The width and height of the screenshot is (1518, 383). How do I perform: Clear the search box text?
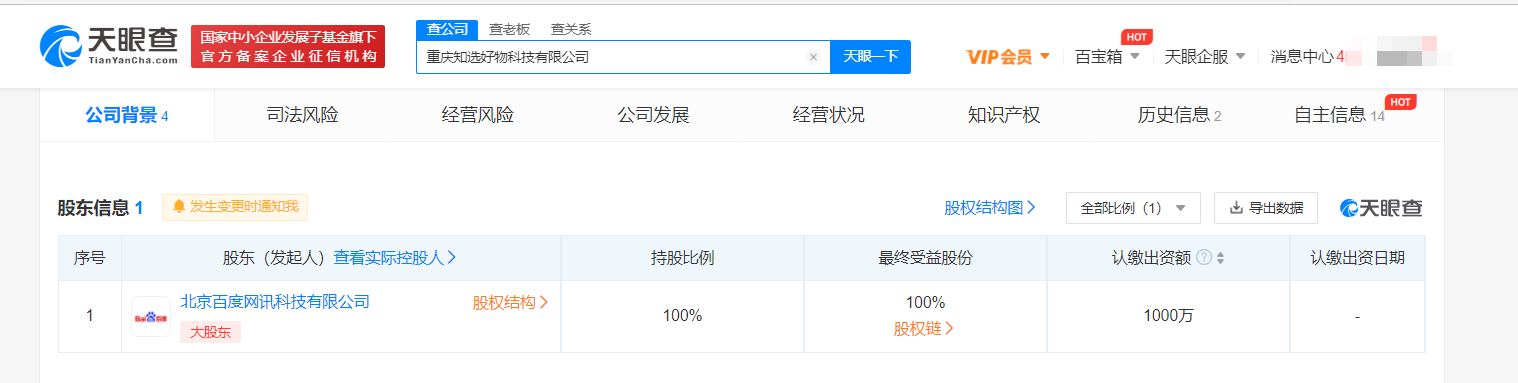813,57
